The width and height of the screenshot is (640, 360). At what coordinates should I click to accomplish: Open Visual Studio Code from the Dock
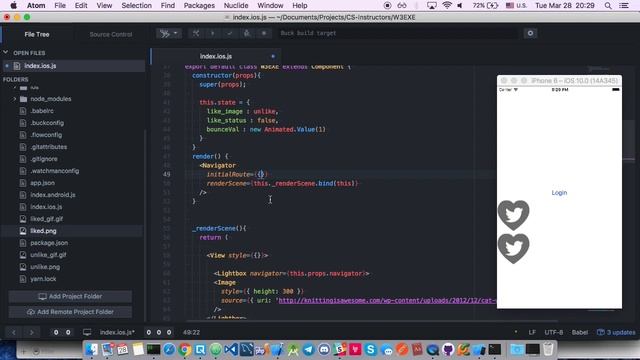tap(231, 350)
